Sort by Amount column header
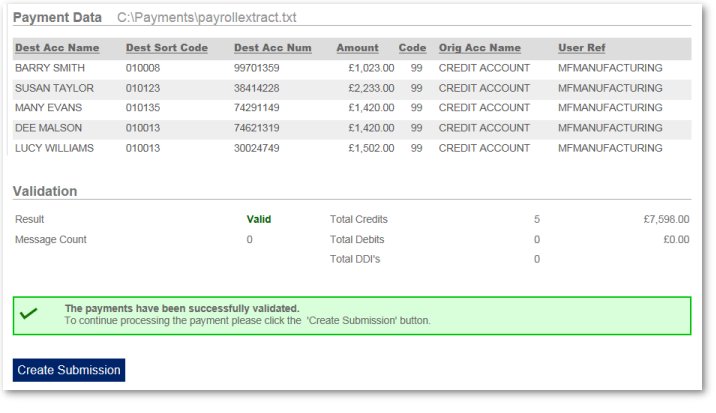716x413 pixels. pos(358,48)
